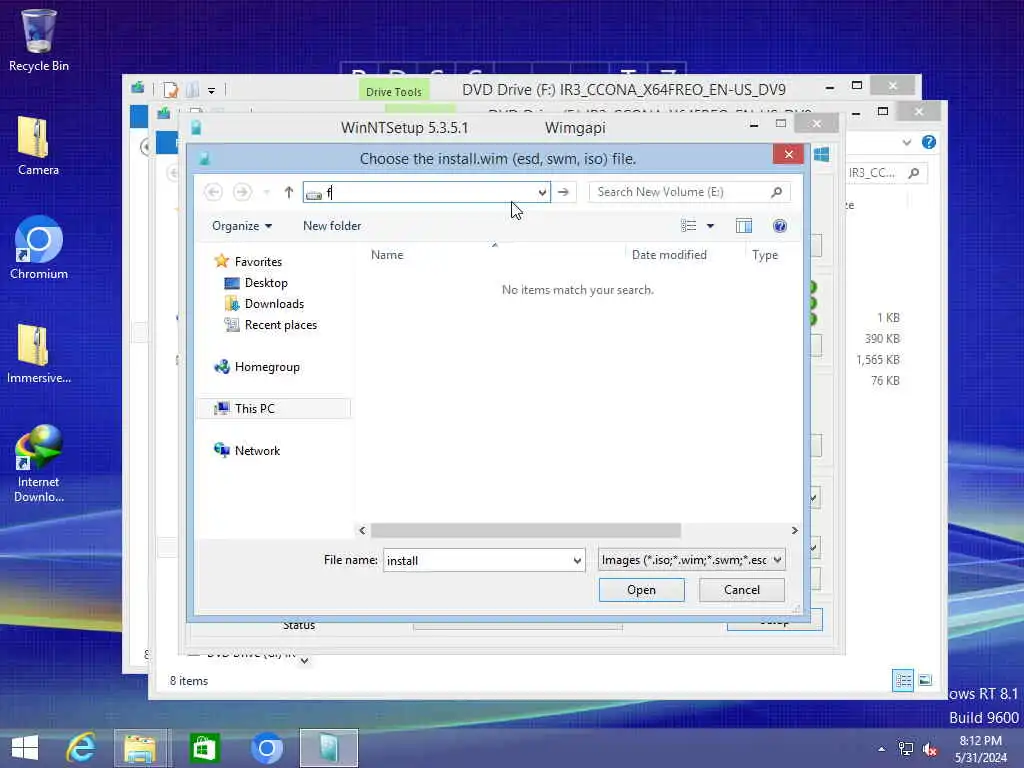Screen dimensions: 1024x768
Task: Open Recycle Bin desktop icon
Action: pos(39,40)
